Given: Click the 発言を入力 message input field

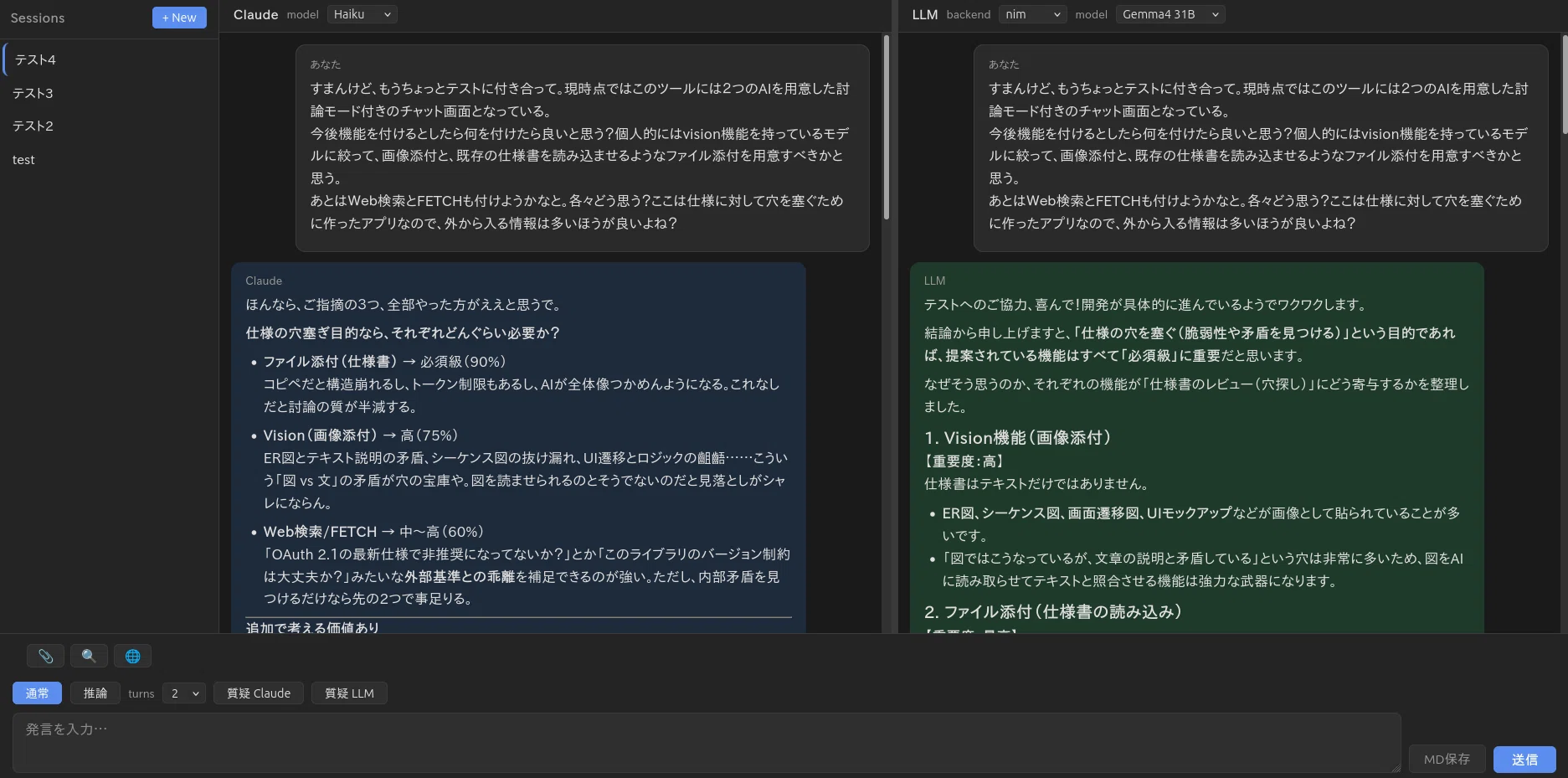Looking at the screenshot, I should click(x=707, y=742).
